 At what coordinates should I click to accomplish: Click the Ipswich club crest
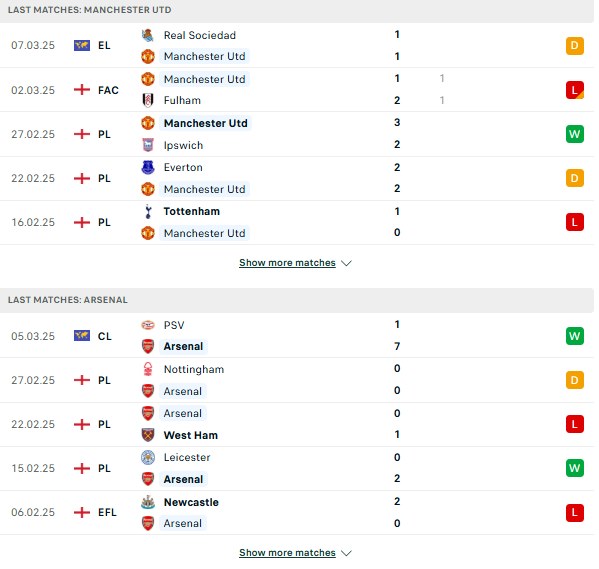click(148, 145)
